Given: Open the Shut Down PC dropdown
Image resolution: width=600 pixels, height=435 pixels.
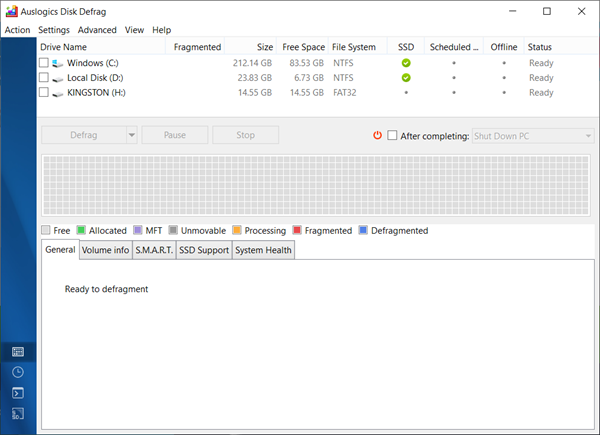Looking at the screenshot, I should click(533, 136).
